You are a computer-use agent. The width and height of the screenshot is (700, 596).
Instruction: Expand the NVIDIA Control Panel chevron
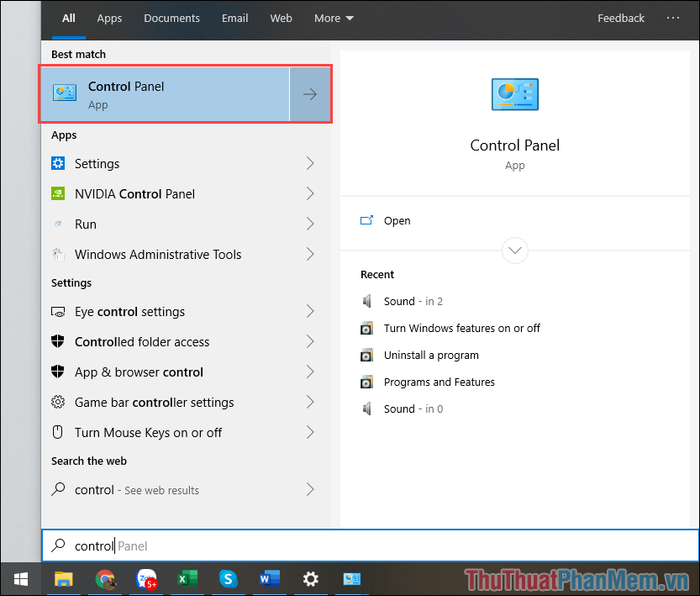[310, 194]
